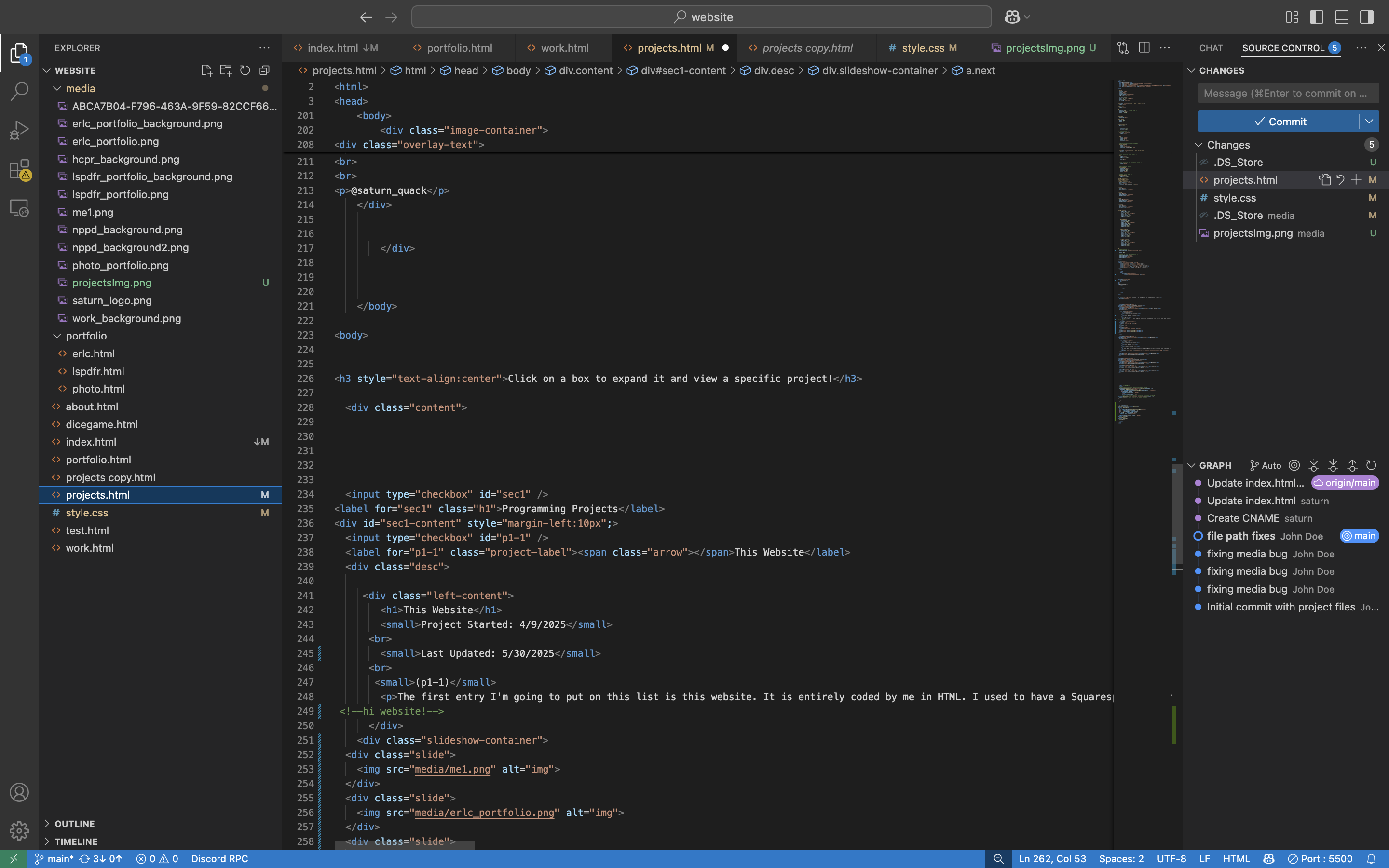Expand the TIMELINE section
Viewport: 1389px width, 868px height.
47,841
